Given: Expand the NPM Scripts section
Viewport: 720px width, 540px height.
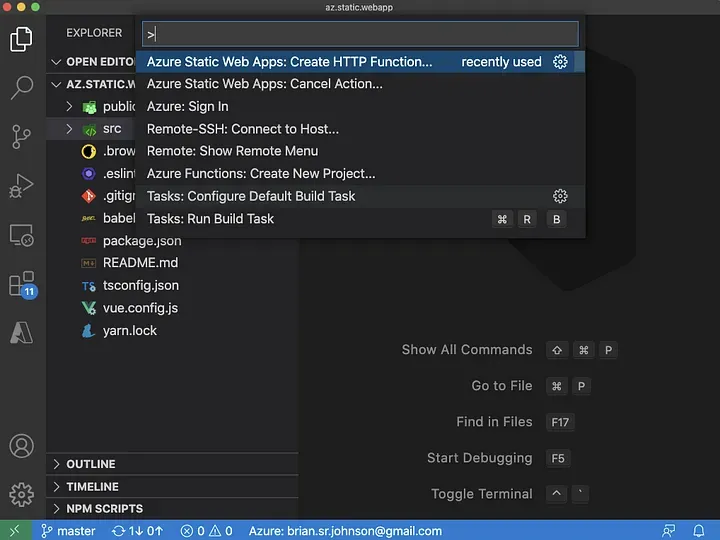Looking at the screenshot, I should 172,508.
